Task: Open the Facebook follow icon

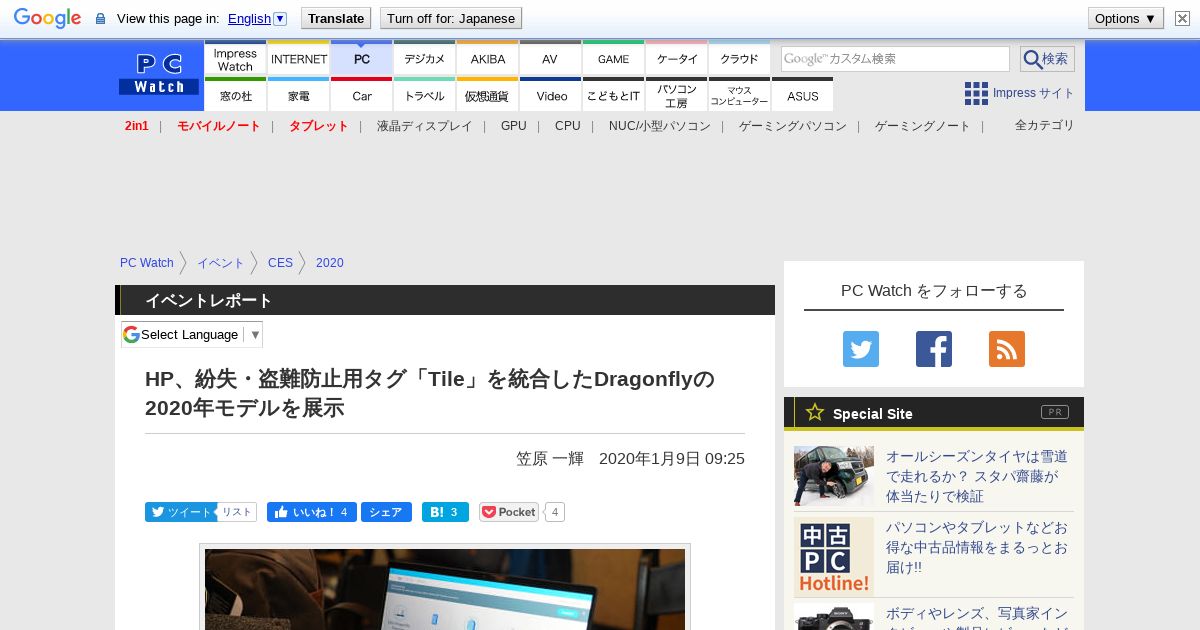Action: 934,349
